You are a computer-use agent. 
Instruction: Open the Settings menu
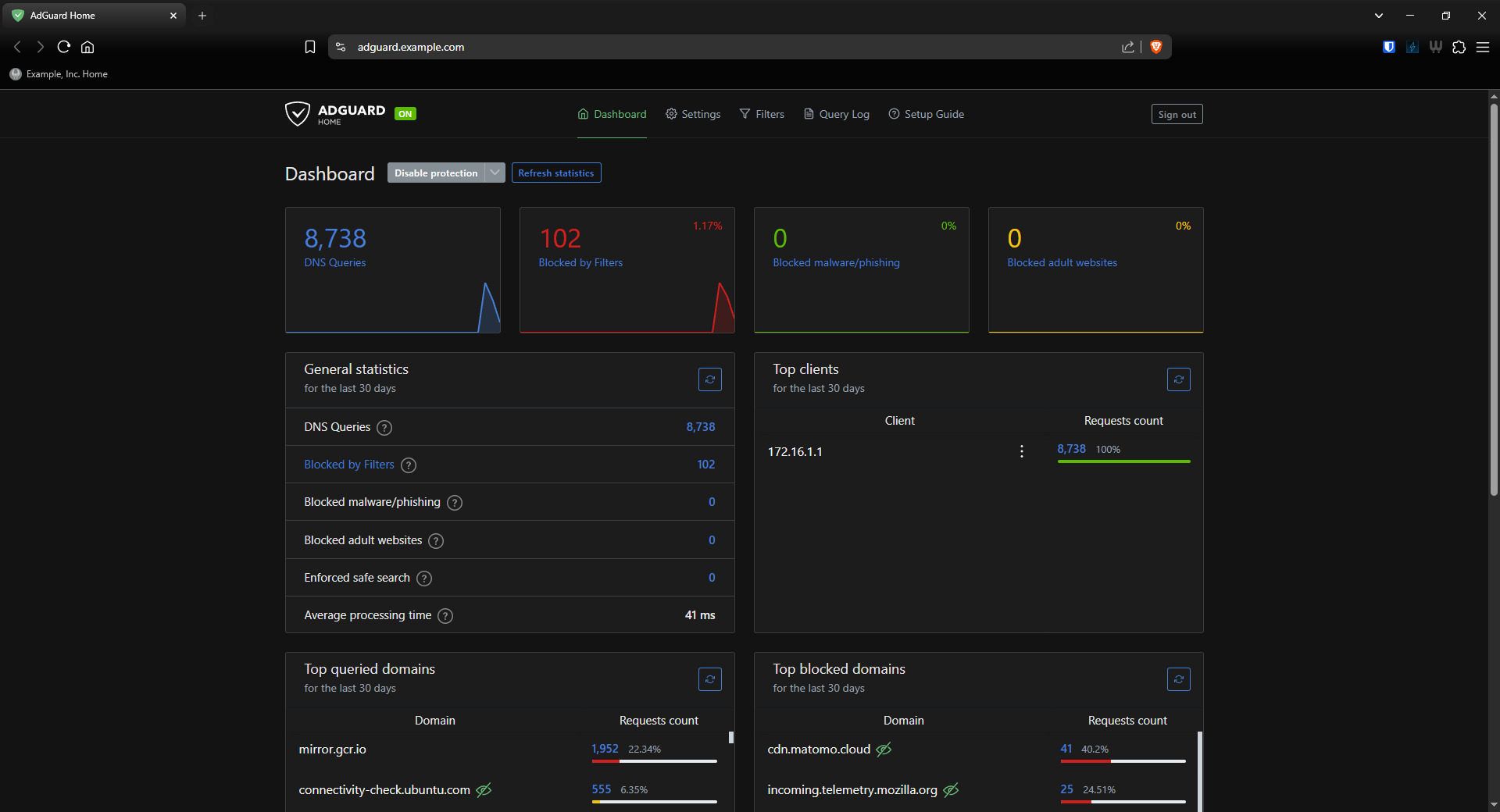coord(693,114)
